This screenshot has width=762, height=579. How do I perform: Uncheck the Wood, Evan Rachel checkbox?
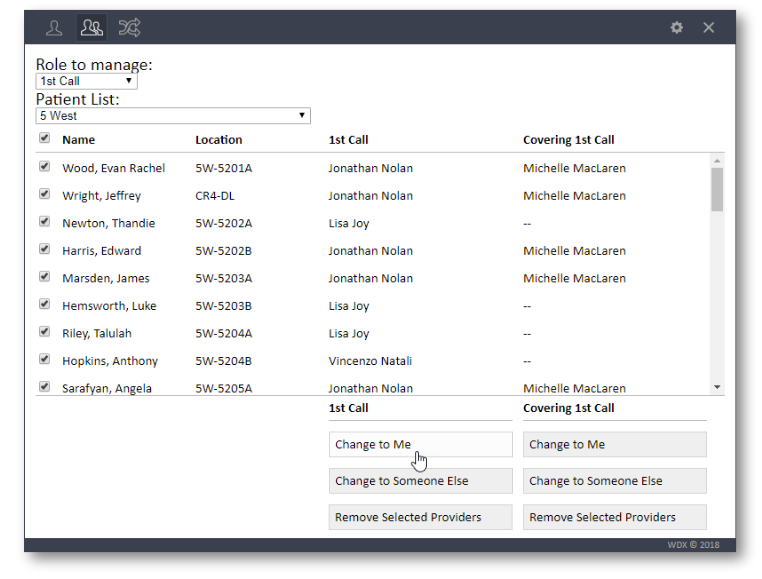tap(44, 167)
